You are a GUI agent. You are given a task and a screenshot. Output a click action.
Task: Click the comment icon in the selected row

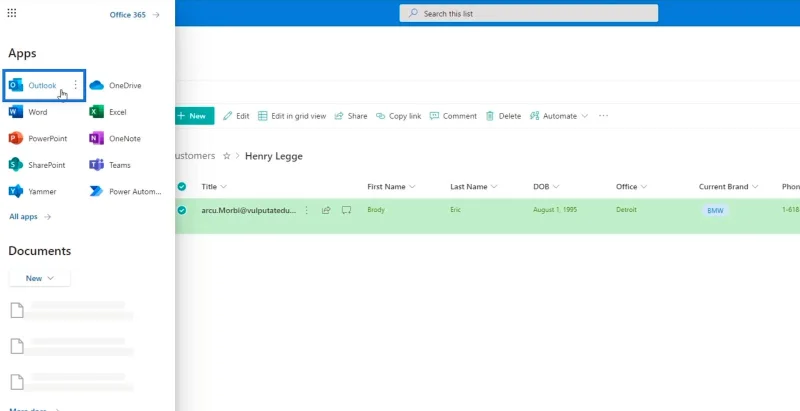[346, 210]
